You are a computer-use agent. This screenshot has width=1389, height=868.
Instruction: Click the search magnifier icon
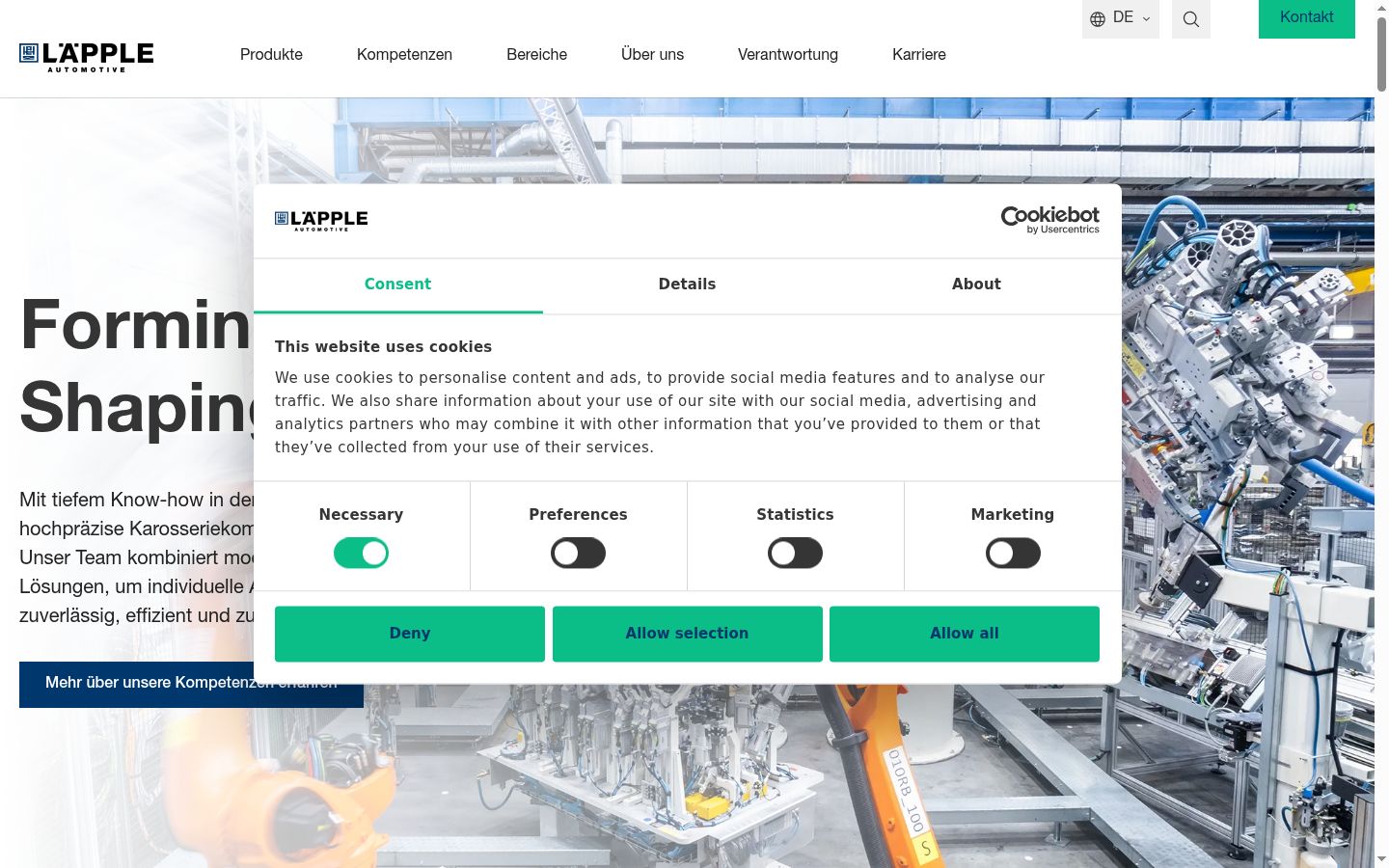click(1191, 19)
